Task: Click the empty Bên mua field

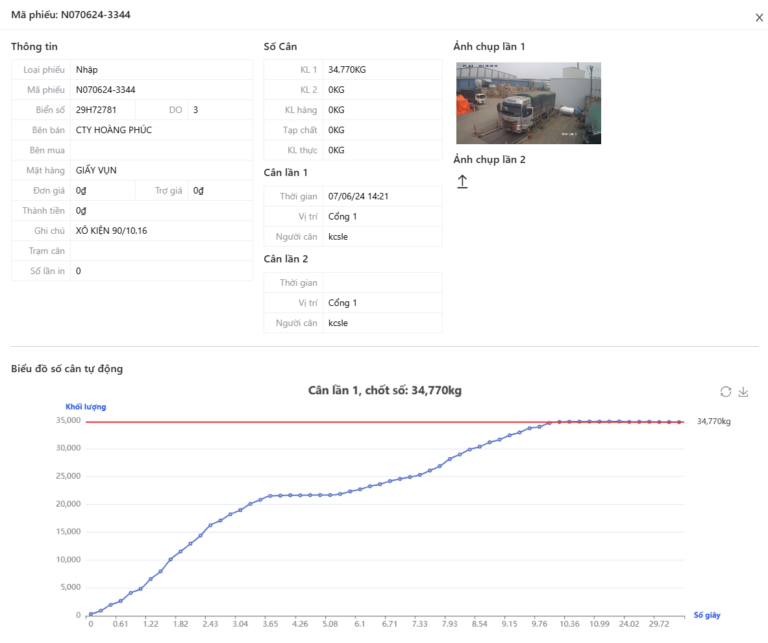Action: (x=160, y=150)
